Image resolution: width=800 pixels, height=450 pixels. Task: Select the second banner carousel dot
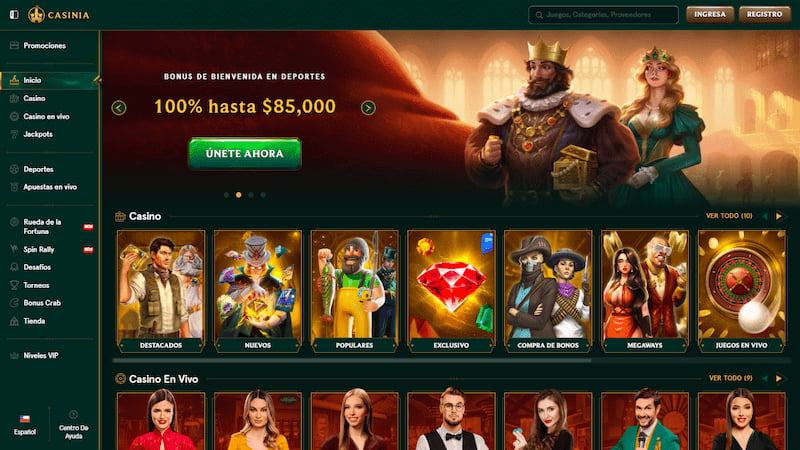coord(238,195)
